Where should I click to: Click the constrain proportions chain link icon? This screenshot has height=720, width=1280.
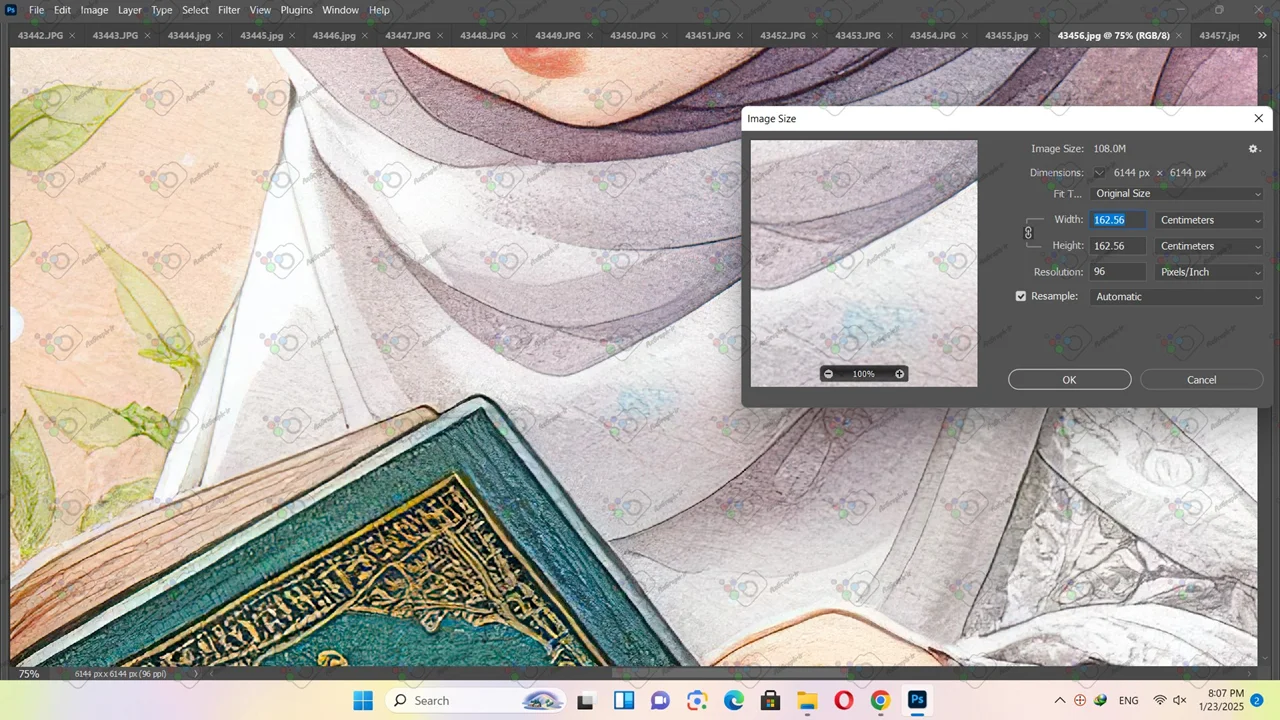pyautogui.click(x=1028, y=233)
